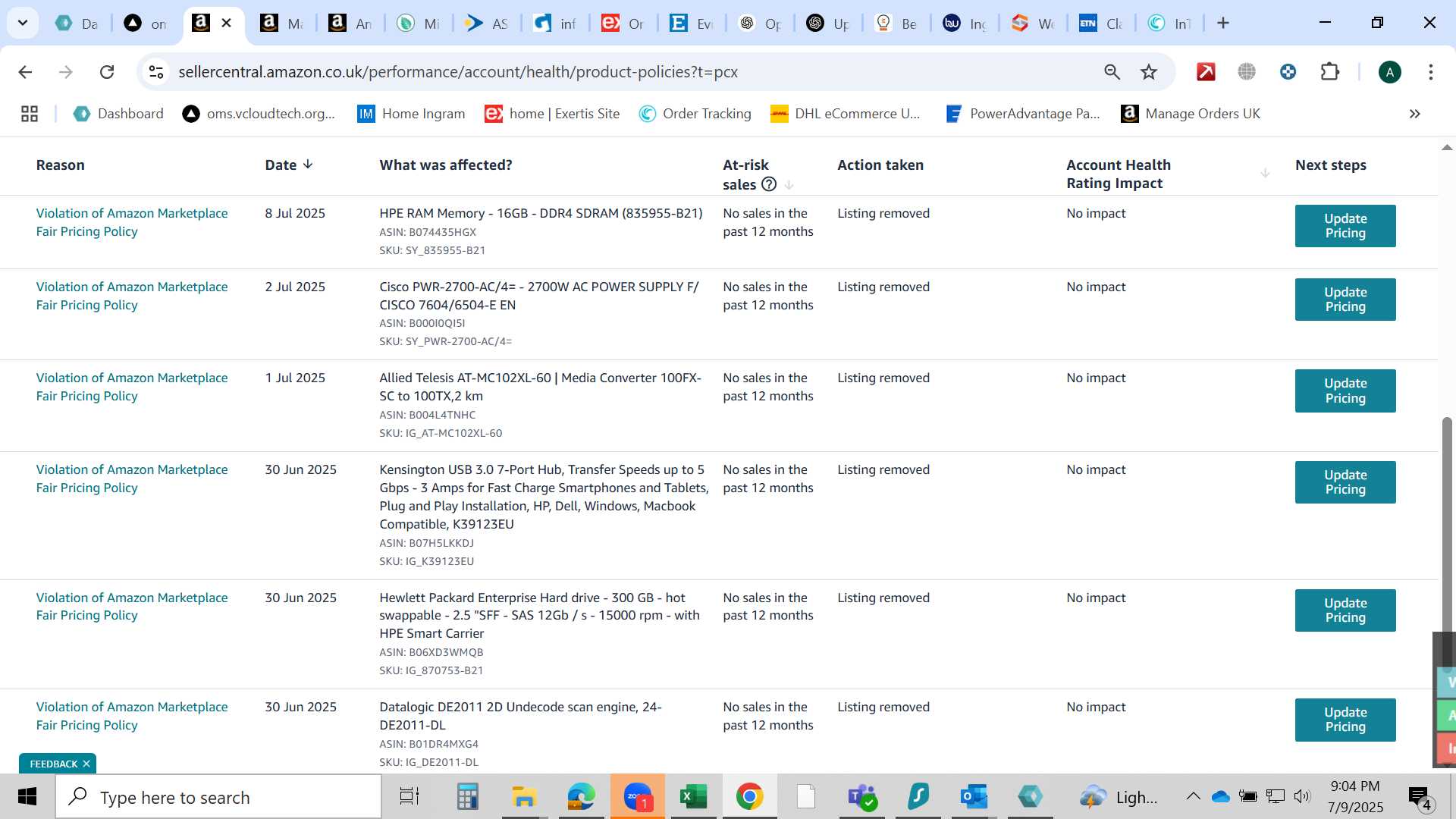Open the apps grid in bookmarks bar

(30, 114)
